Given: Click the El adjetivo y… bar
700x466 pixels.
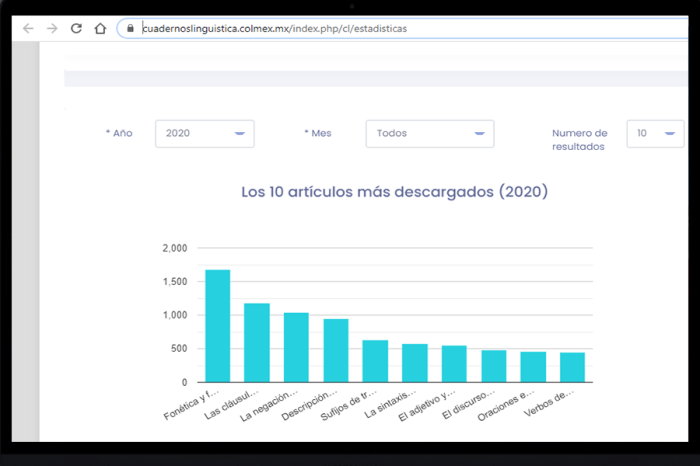Looking at the screenshot, I should [x=454, y=364].
